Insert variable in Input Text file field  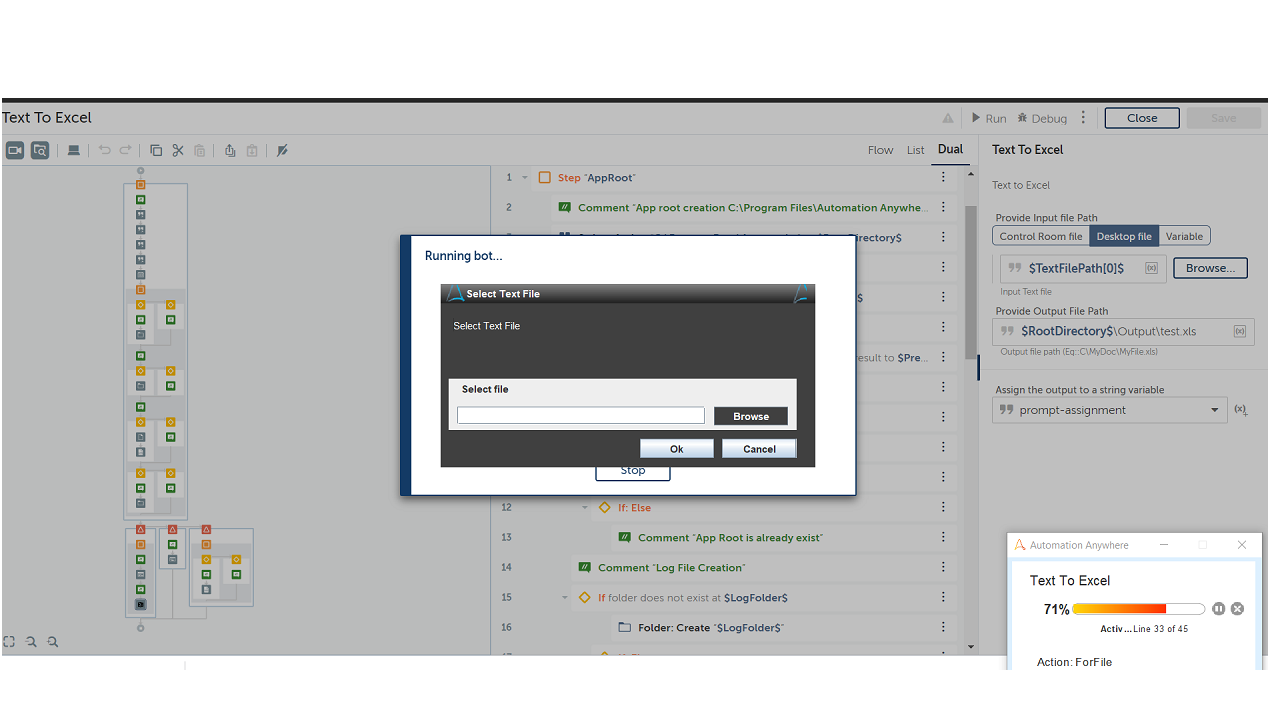(x=1151, y=268)
